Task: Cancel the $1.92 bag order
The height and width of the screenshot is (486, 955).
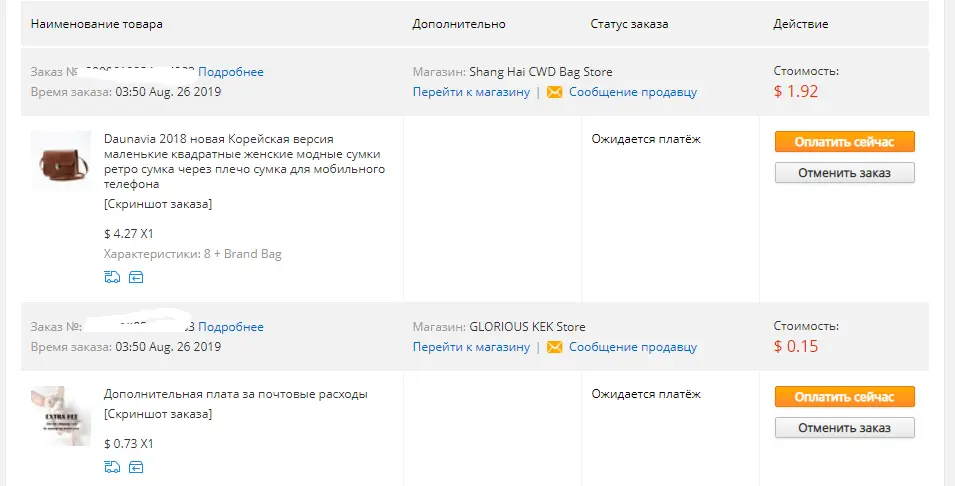Action: click(x=844, y=173)
